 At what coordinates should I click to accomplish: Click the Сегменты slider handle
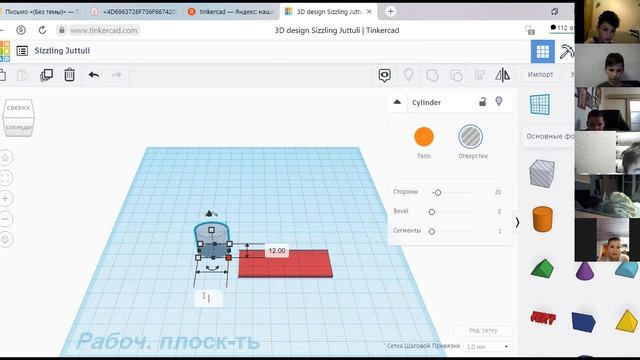(432, 231)
